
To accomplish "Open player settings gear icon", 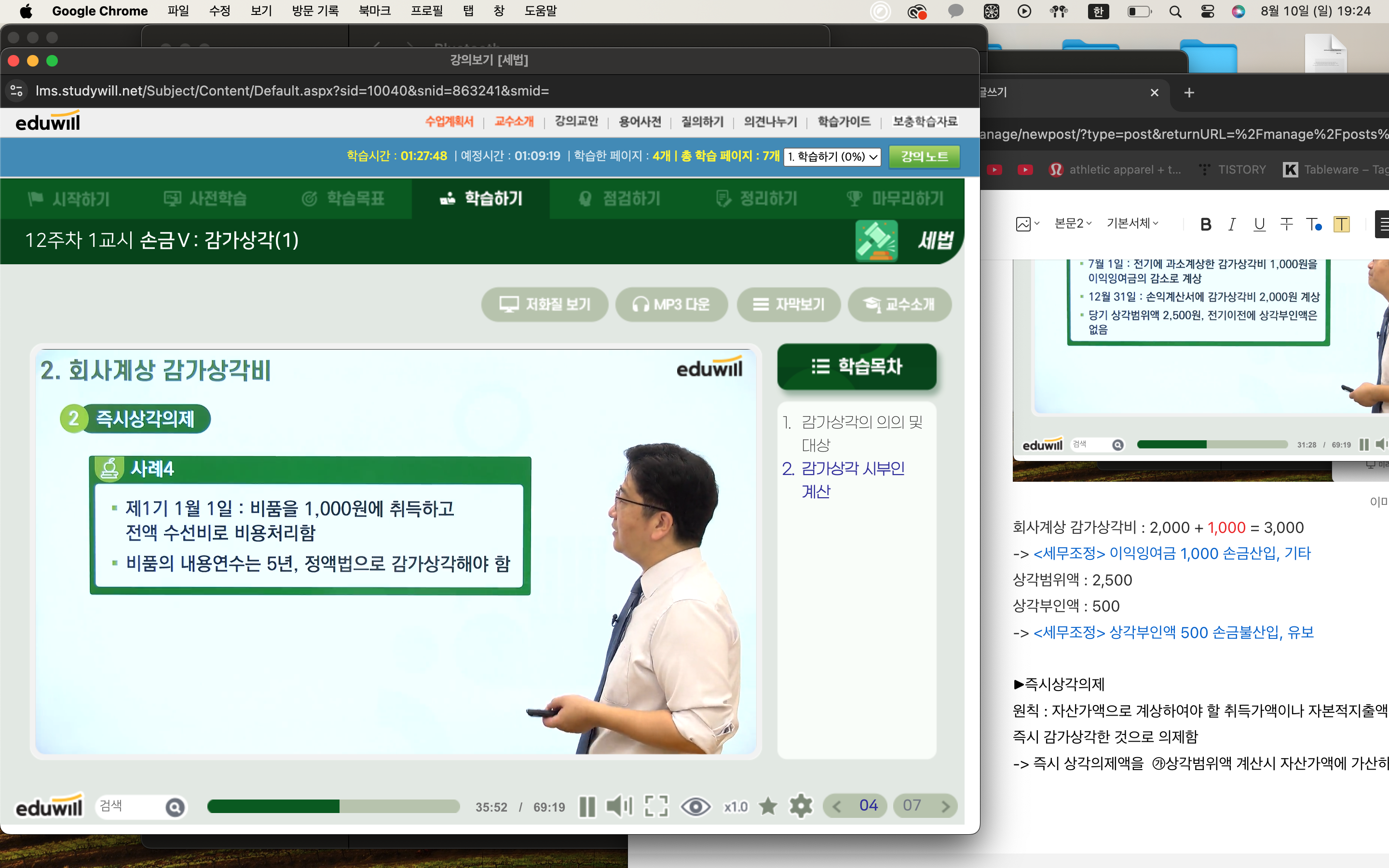I will (x=801, y=807).
